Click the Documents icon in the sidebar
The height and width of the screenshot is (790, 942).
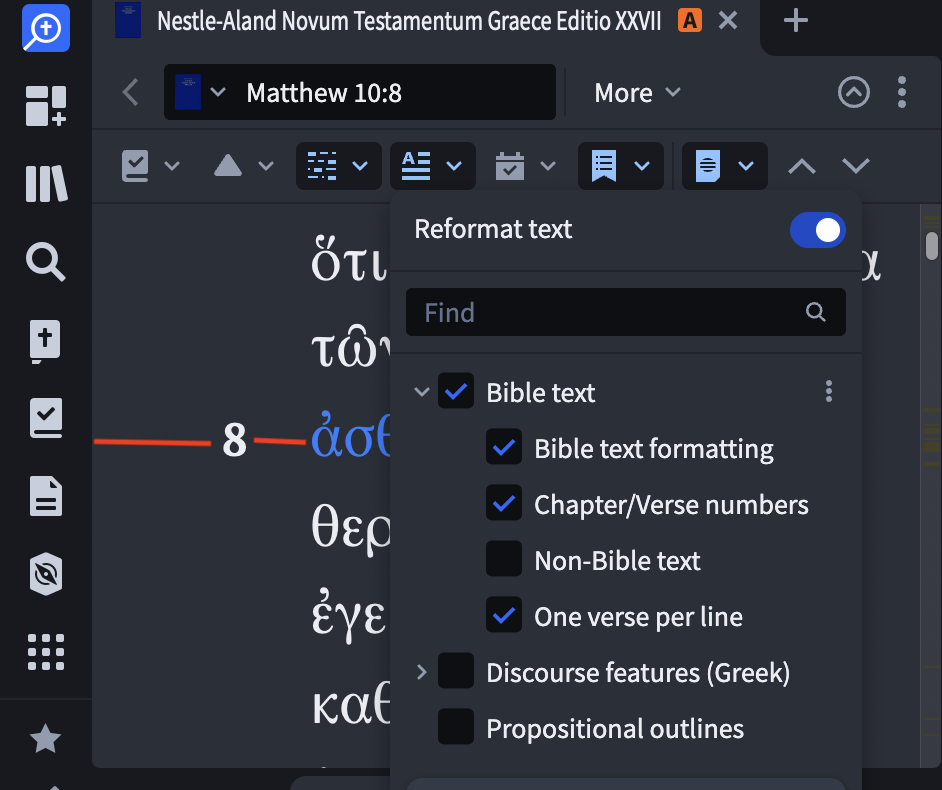44,496
